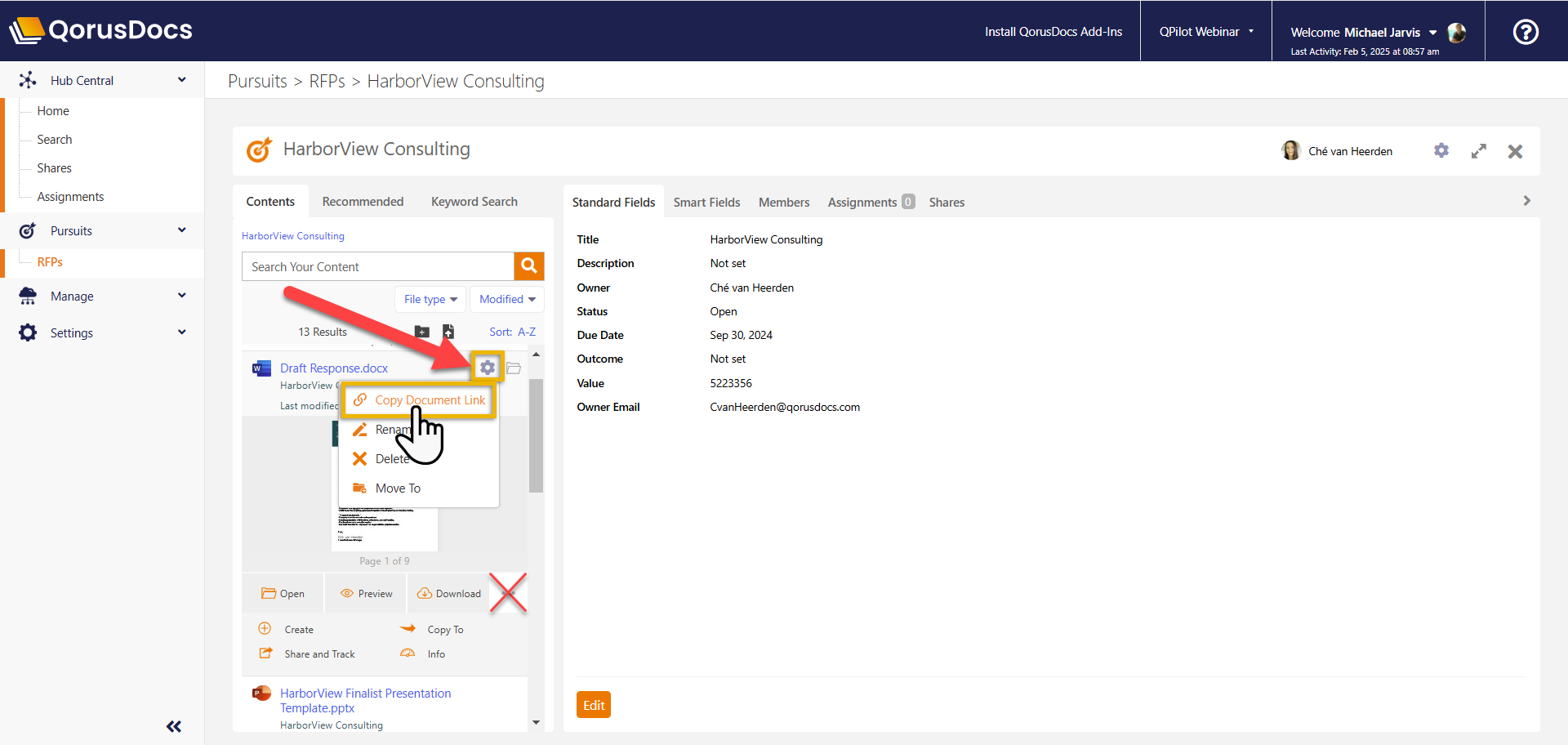Switch to the Recommended tab
The width and height of the screenshot is (1568, 745).
coord(363,202)
